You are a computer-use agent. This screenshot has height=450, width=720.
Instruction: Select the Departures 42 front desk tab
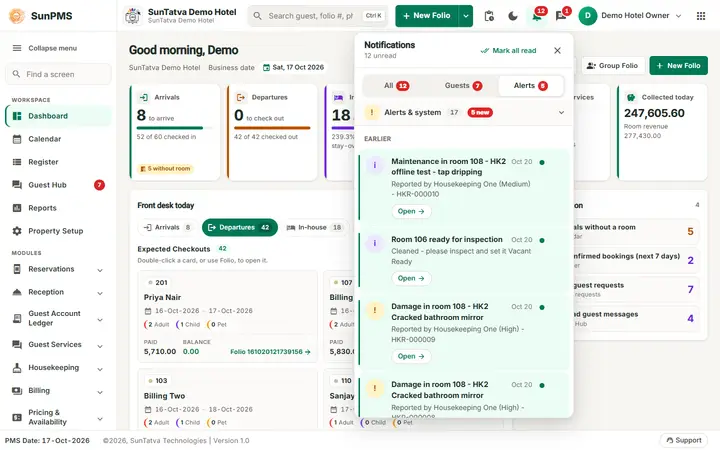pos(240,227)
